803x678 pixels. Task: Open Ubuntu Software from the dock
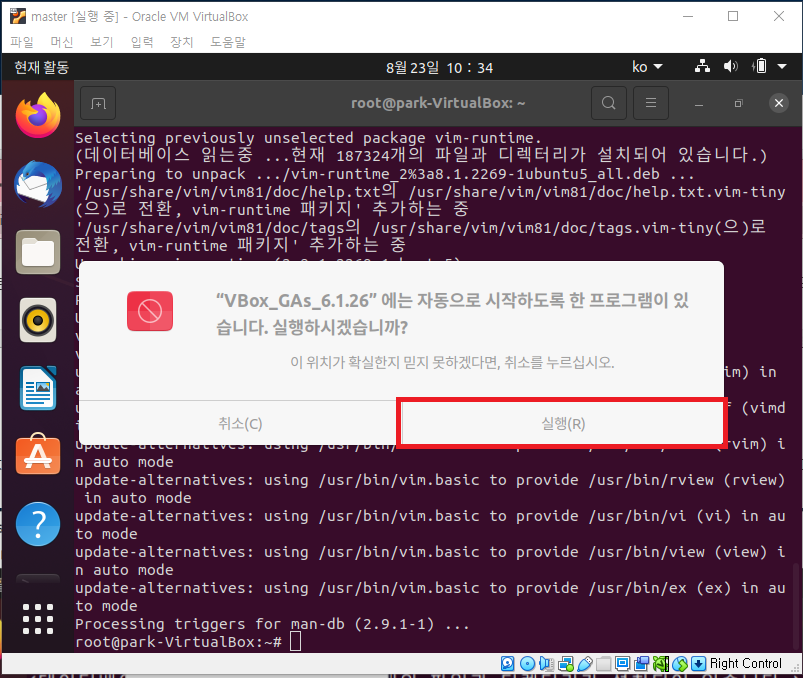[38, 454]
